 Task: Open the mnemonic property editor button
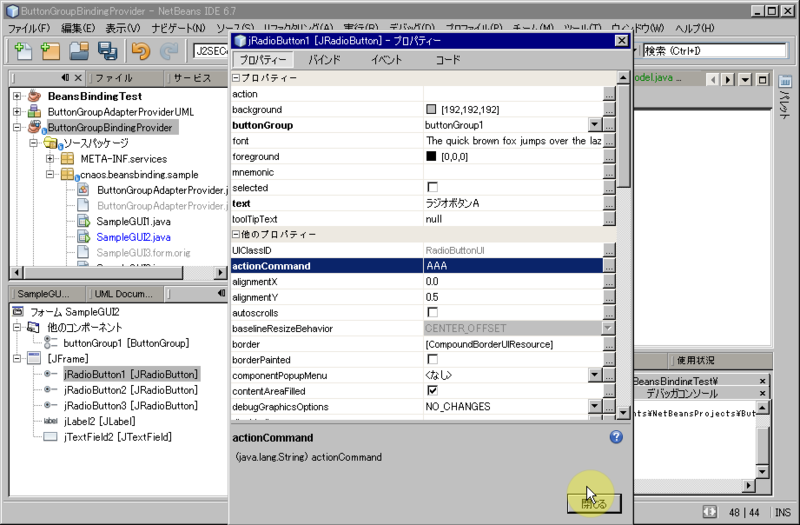(x=609, y=172)
